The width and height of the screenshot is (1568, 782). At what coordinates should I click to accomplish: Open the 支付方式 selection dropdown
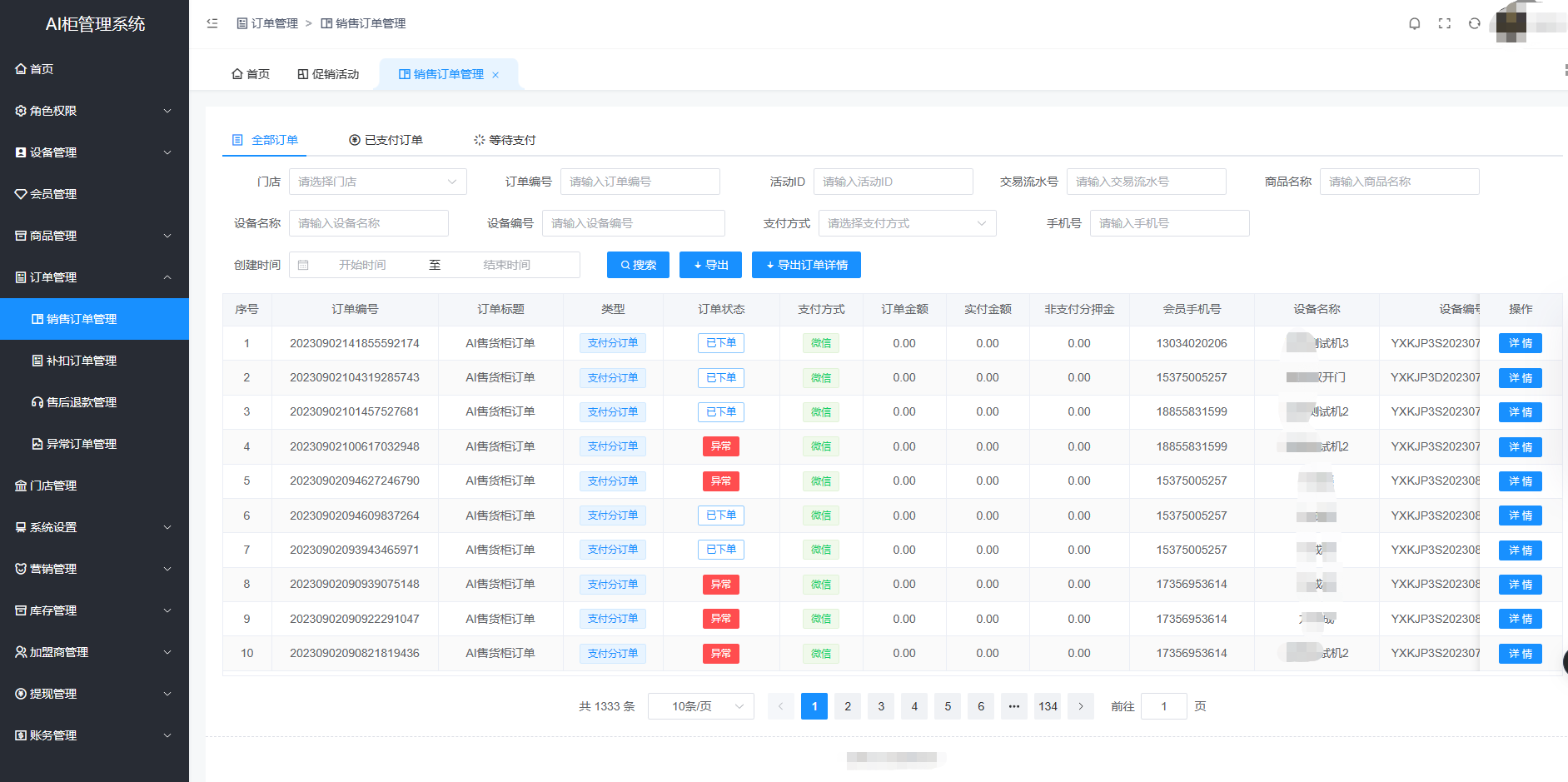908,223
